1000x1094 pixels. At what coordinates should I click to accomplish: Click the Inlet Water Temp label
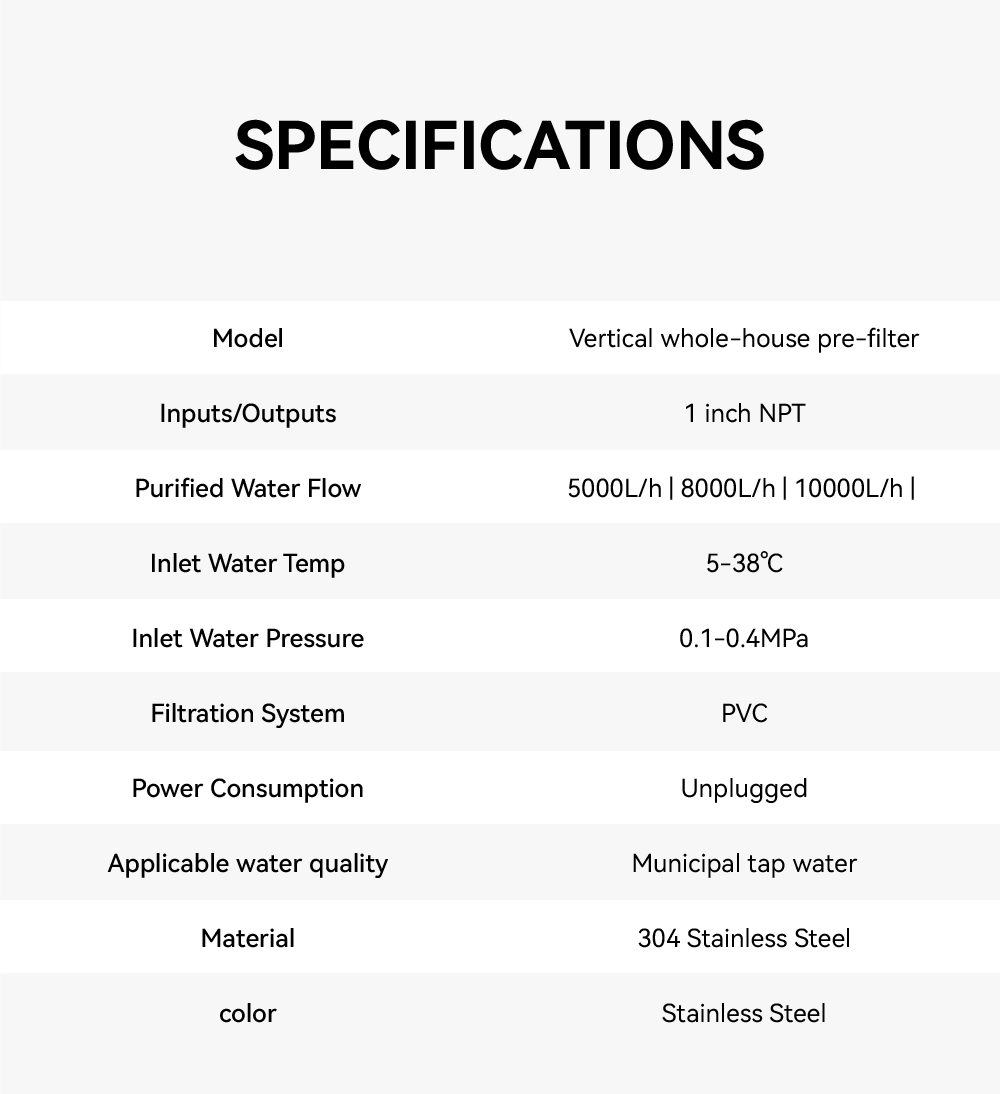click(x=248, y=563)
